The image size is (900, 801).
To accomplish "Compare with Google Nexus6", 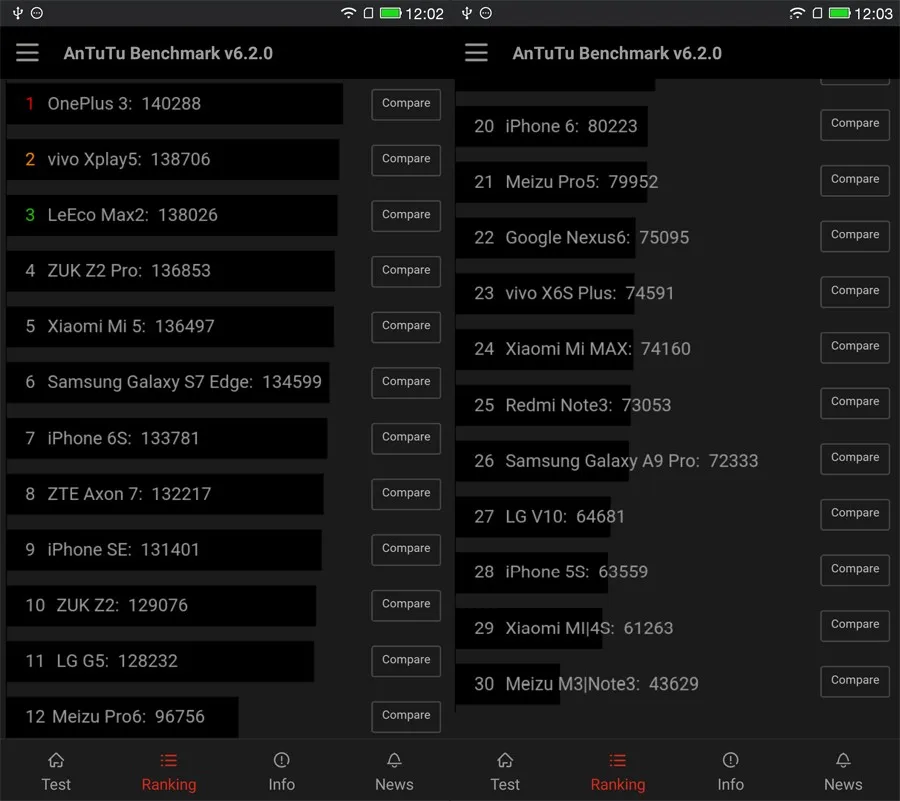I will (855, 235).
